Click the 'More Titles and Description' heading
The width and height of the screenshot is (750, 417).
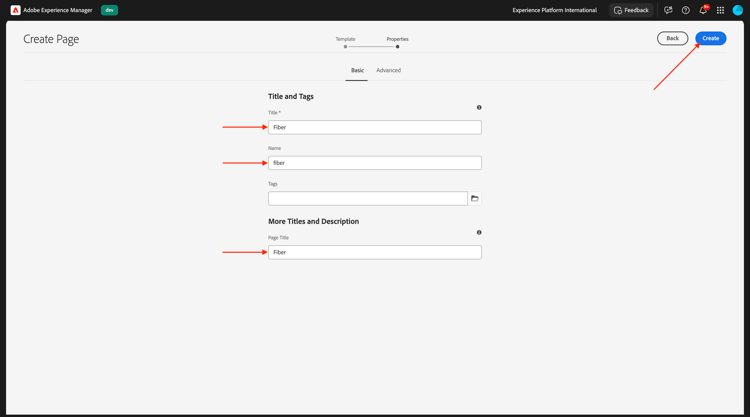313,221
